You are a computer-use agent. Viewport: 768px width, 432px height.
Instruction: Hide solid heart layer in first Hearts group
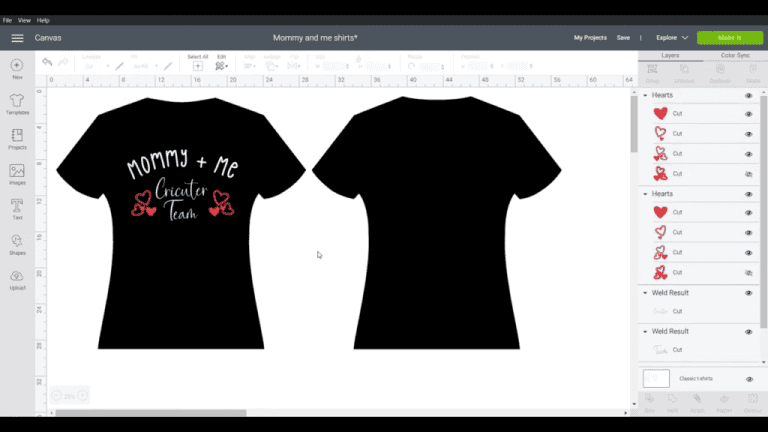pos(748,114)
